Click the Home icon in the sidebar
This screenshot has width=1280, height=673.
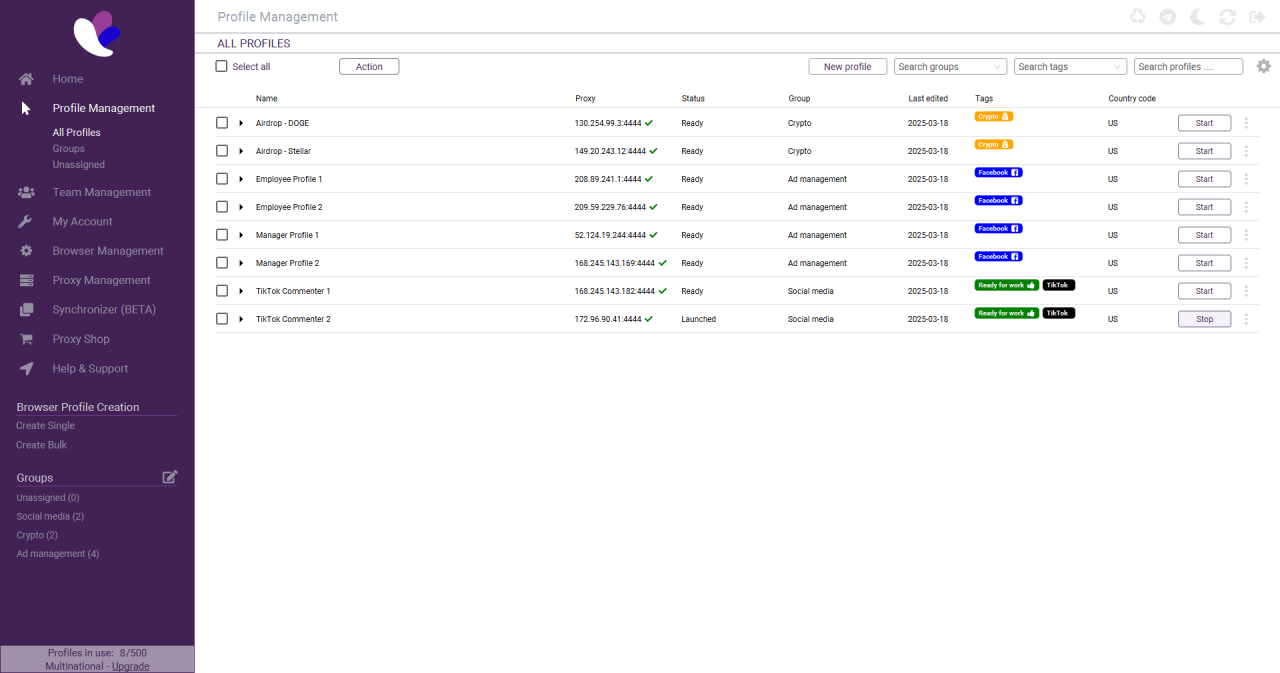27,79
